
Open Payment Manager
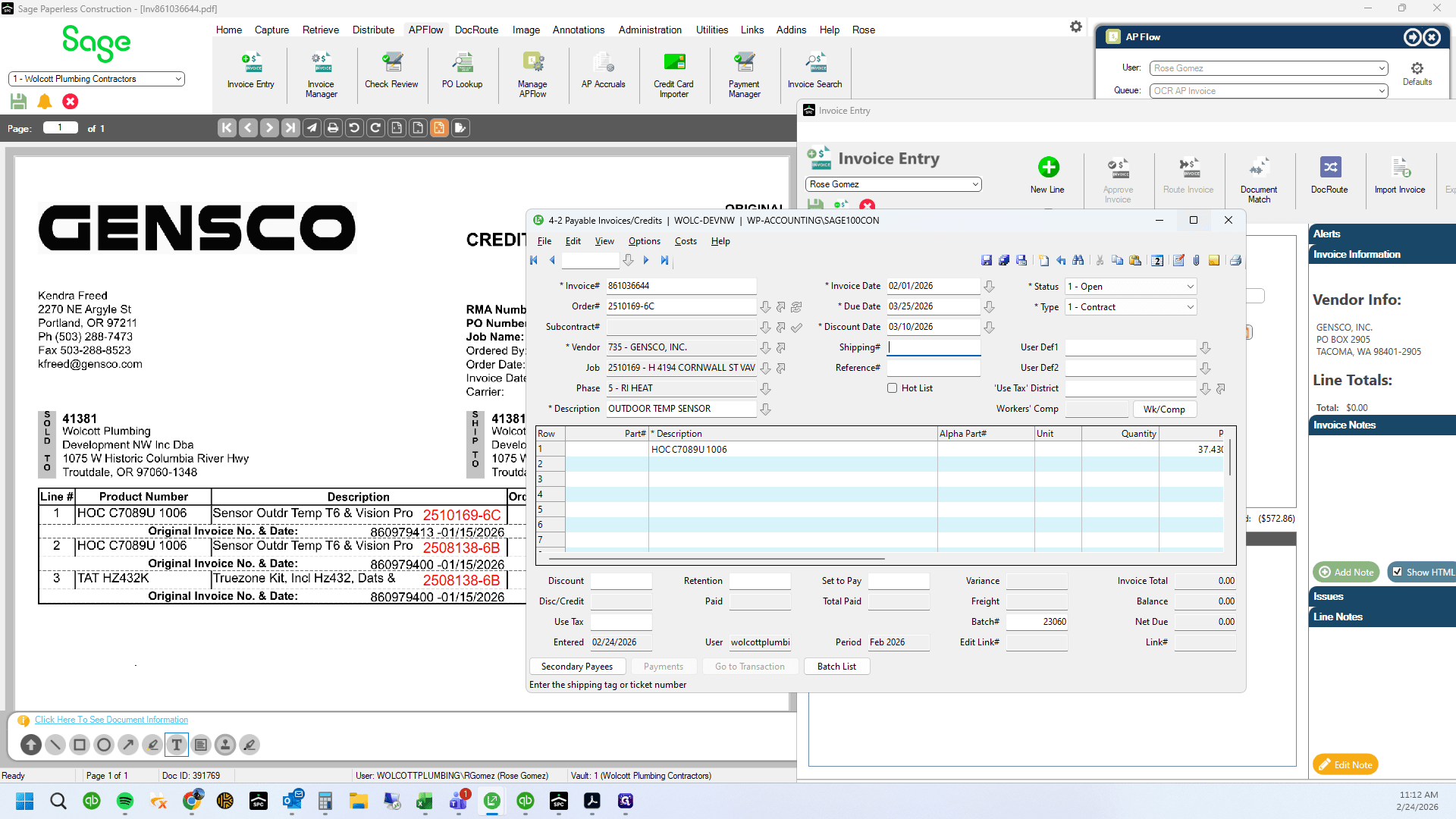point(744,75)
